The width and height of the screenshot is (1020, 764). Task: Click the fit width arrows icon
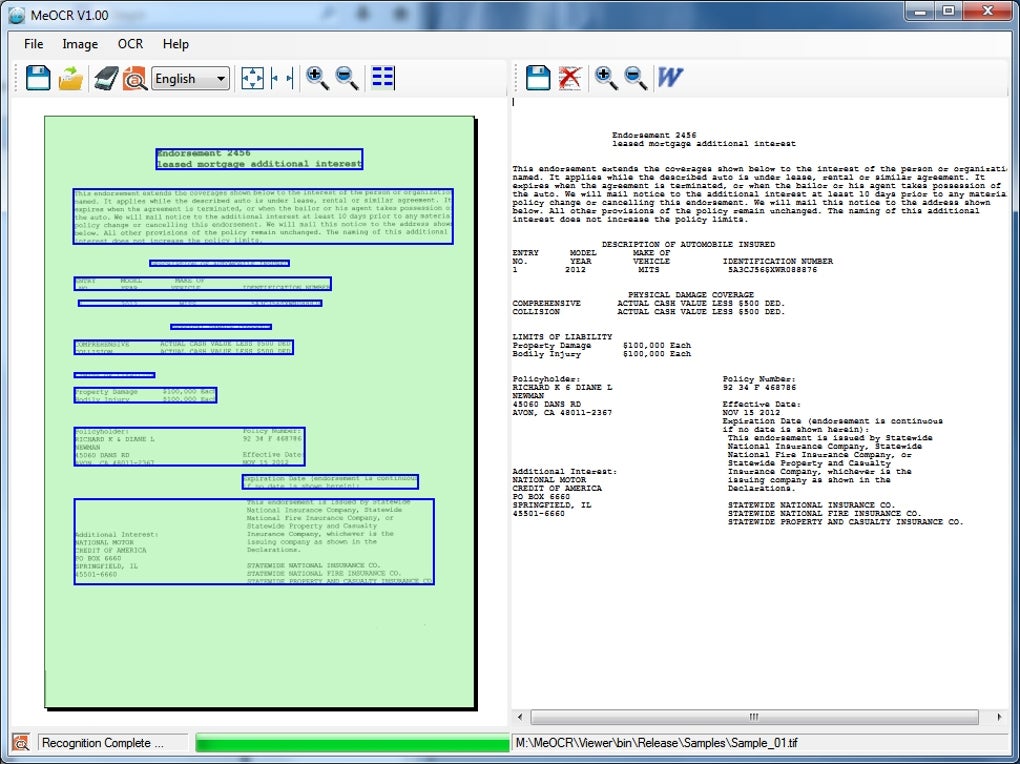(x=282, y=78)
